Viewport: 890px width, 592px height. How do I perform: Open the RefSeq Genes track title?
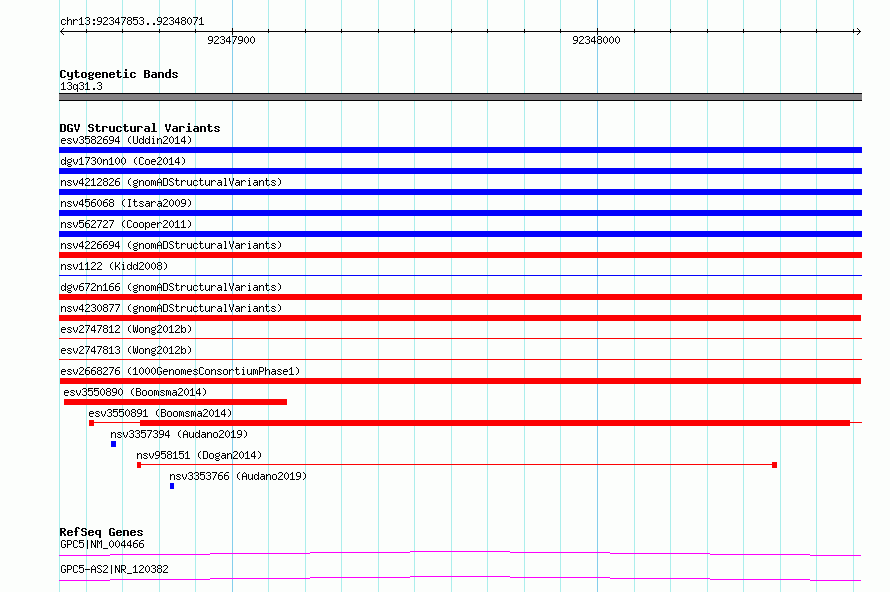pyautogui.click(x=102, y=532)
